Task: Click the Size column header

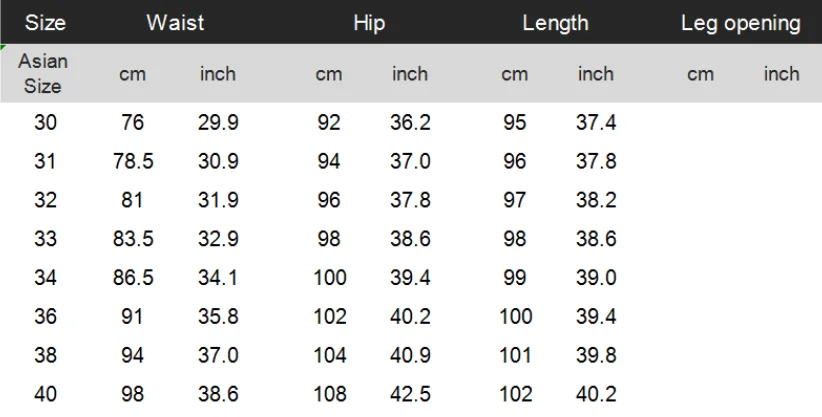Action: [45, 23]
